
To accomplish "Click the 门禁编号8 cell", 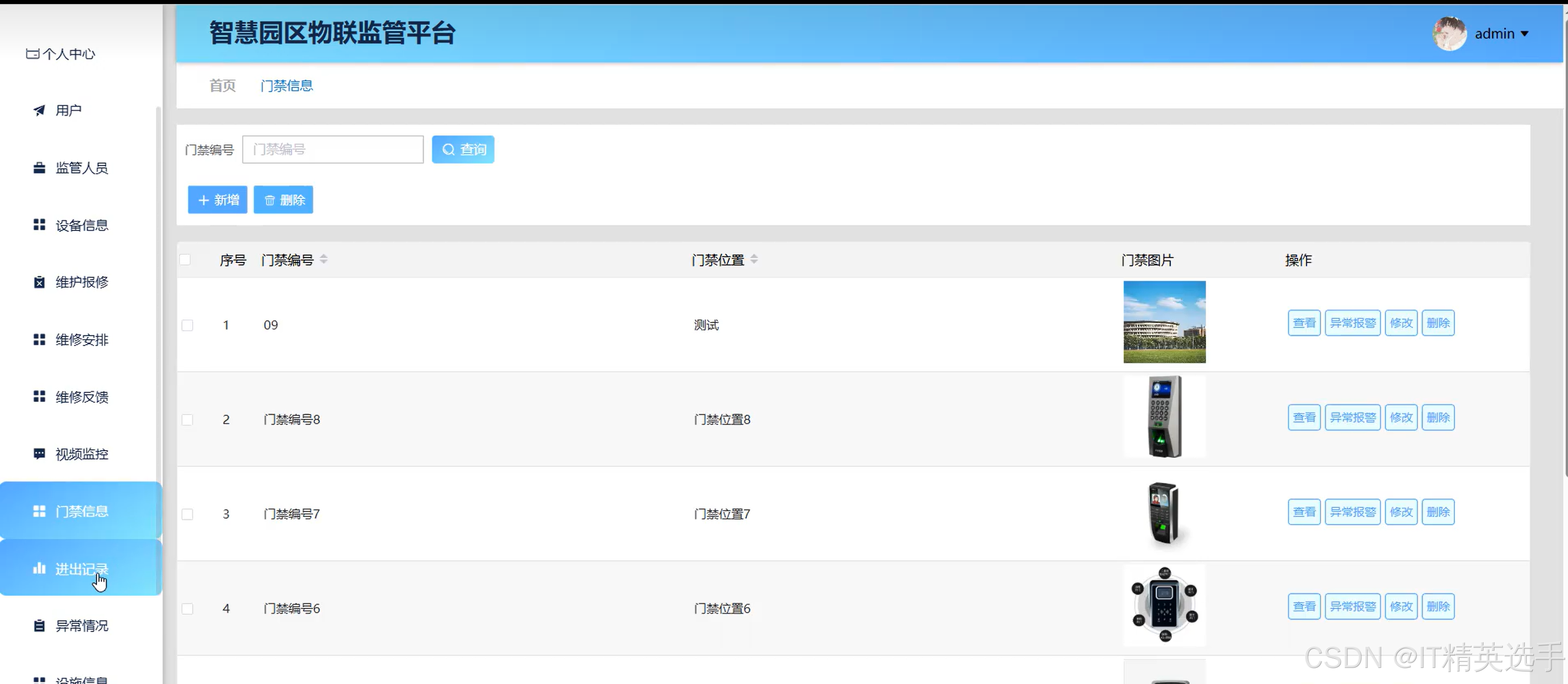I will tap(292, 420).
